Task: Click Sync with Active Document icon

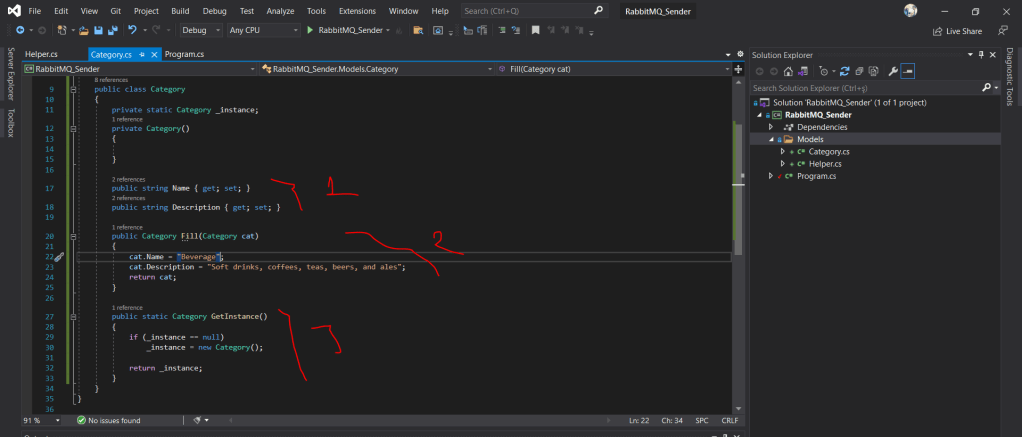Action: 845,71
